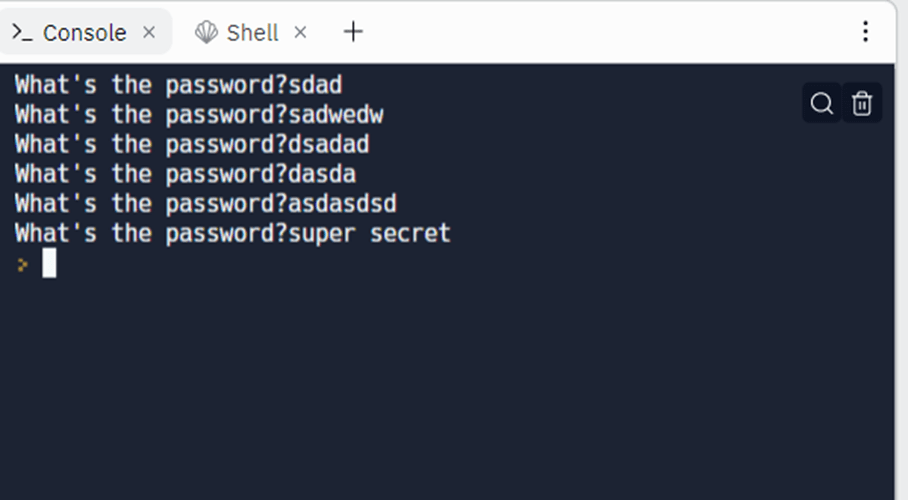
Task: Click the output line ending "sadwedw"
Action: [198, 114]
